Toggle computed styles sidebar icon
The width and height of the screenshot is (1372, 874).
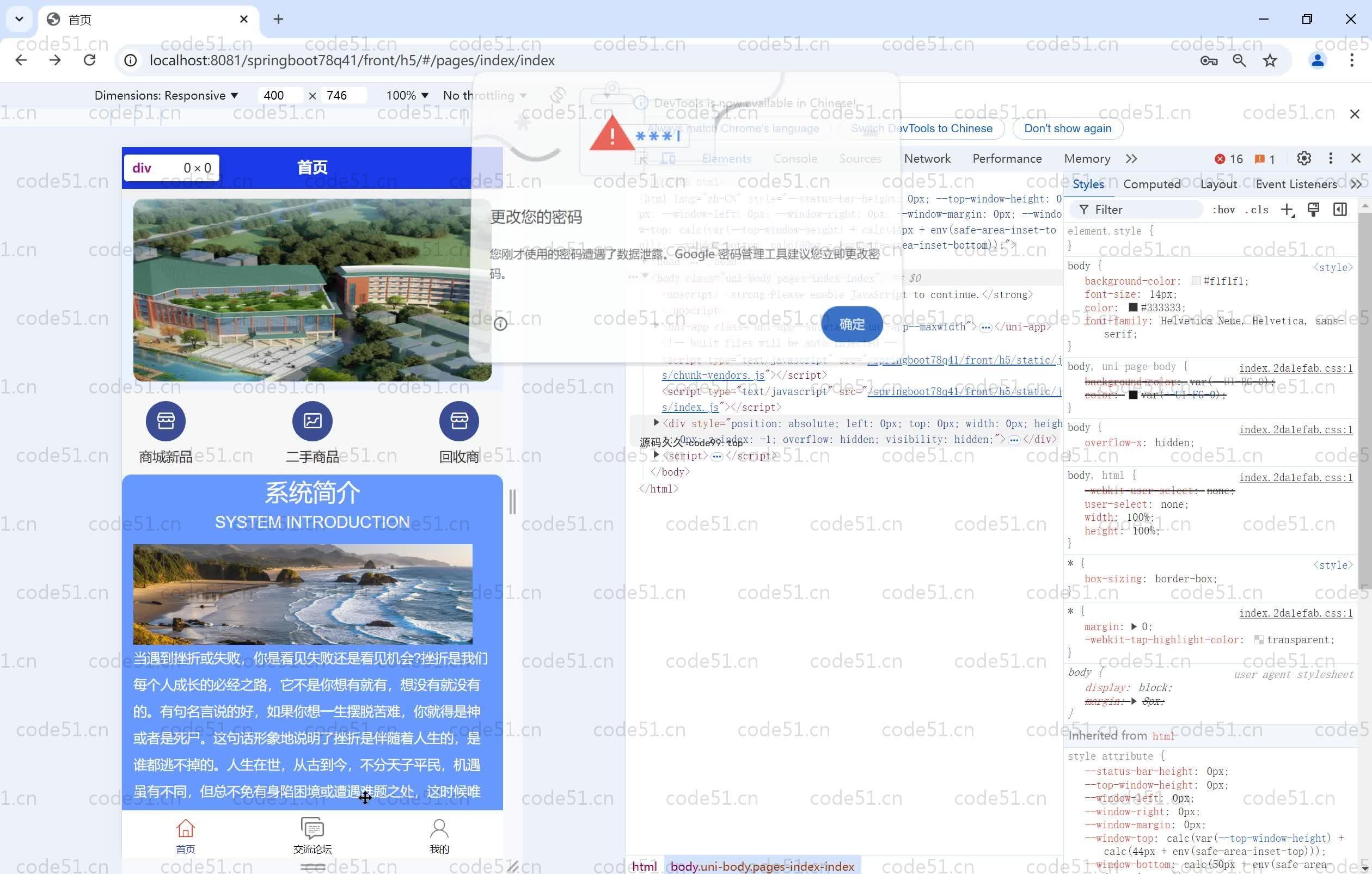coord(1340,210)
